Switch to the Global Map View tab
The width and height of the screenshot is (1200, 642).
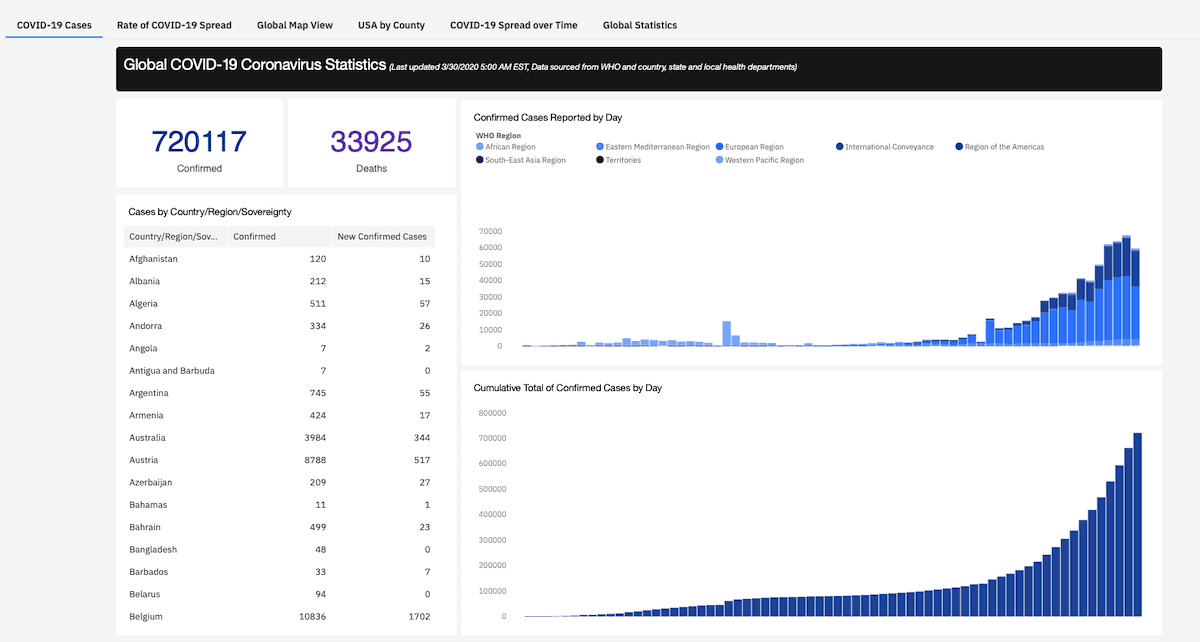295,25
